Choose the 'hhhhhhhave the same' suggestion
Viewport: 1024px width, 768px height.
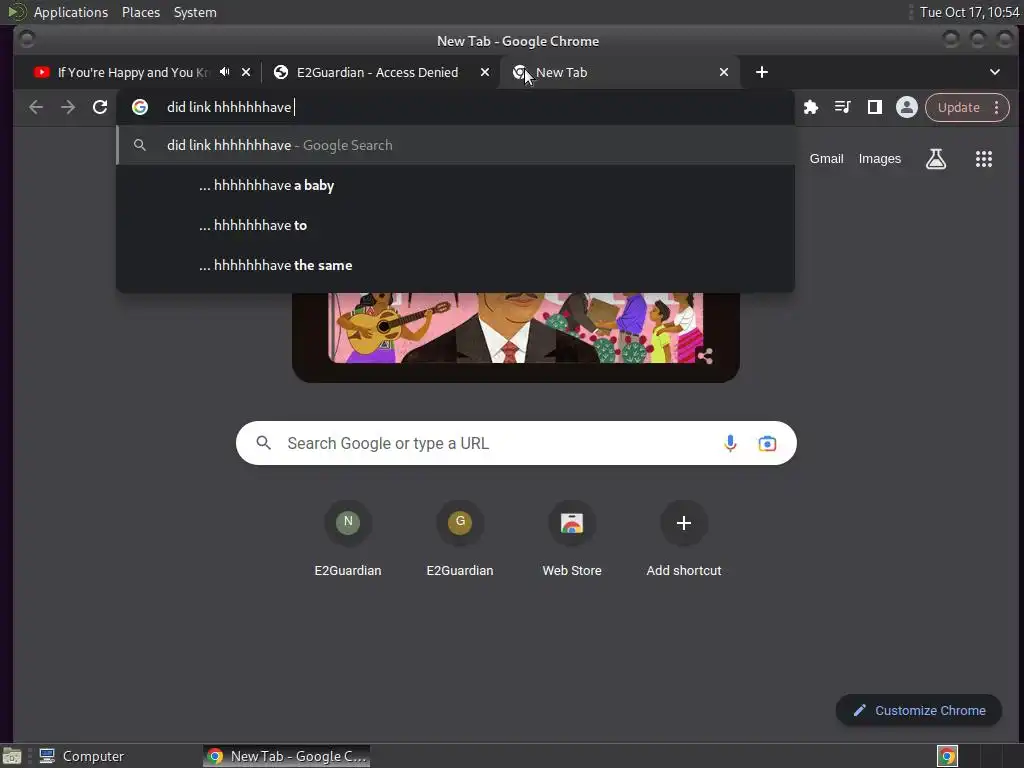(x=456, y=265)
